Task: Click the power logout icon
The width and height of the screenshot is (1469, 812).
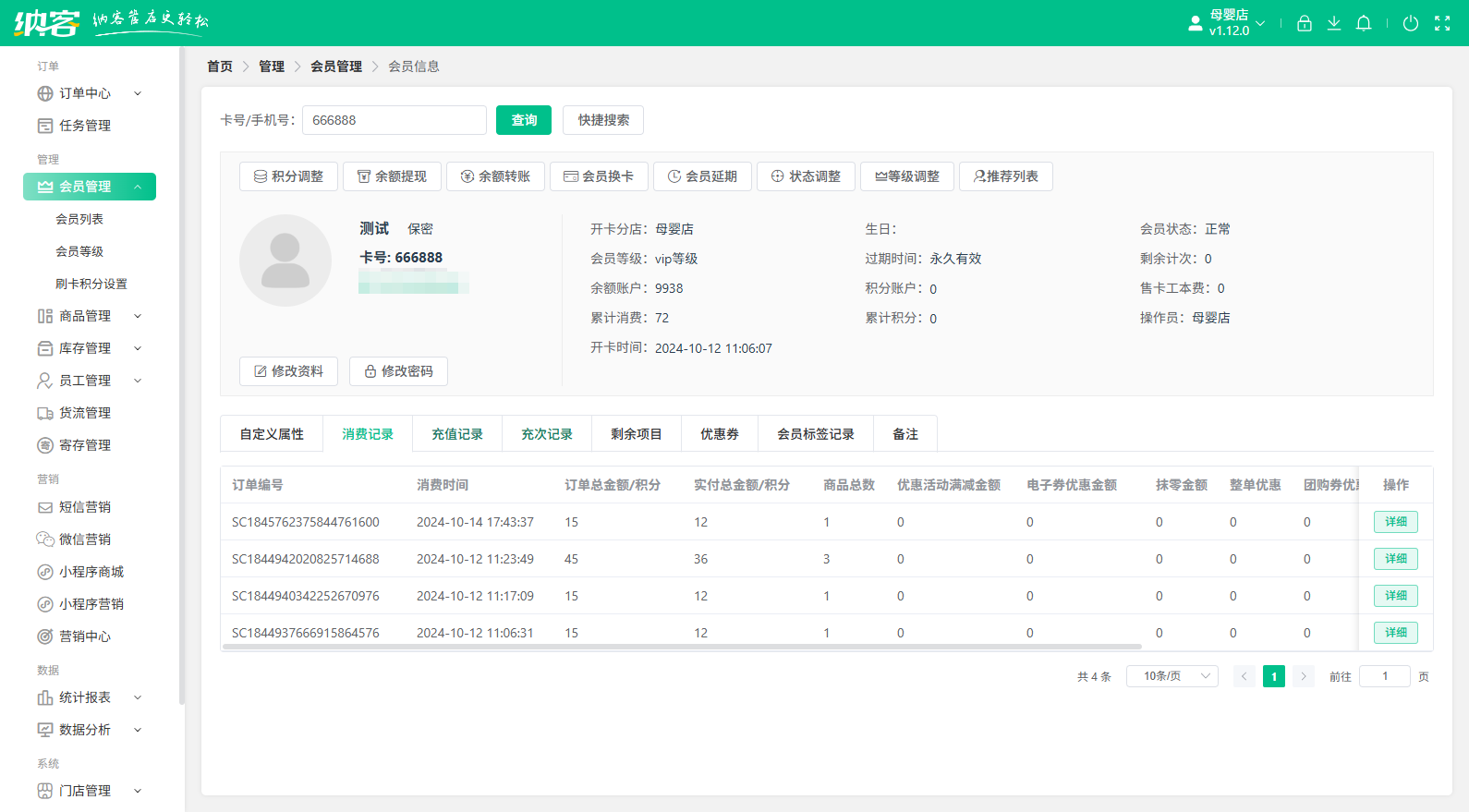Action: pyautogui.click(x=1410, y=23)
